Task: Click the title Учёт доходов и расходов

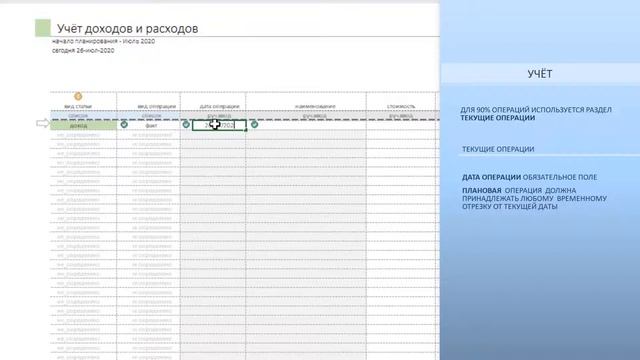Action: (x=127, y=29)
